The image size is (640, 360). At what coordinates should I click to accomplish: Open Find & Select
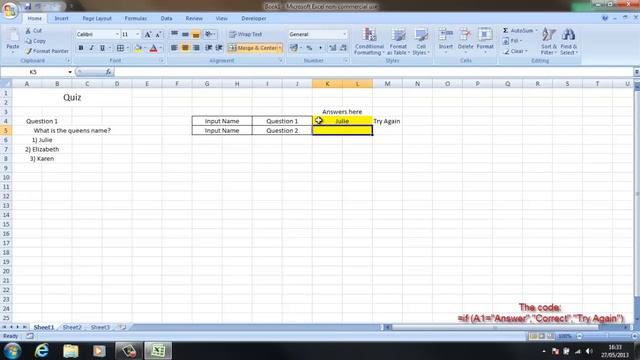tap(569, 41)
